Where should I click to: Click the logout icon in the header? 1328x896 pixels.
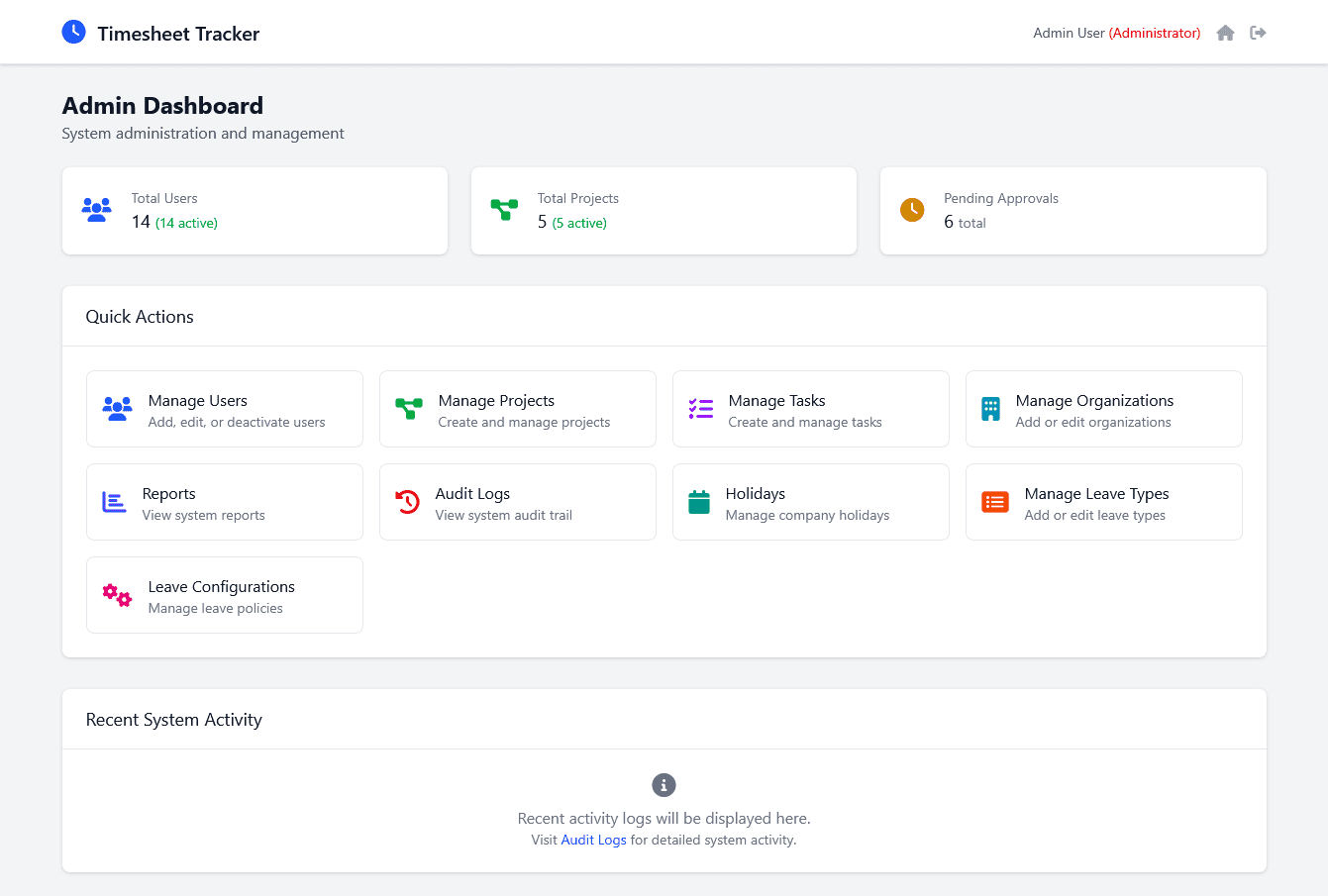pyautogui.click(x=1258, y=32)
